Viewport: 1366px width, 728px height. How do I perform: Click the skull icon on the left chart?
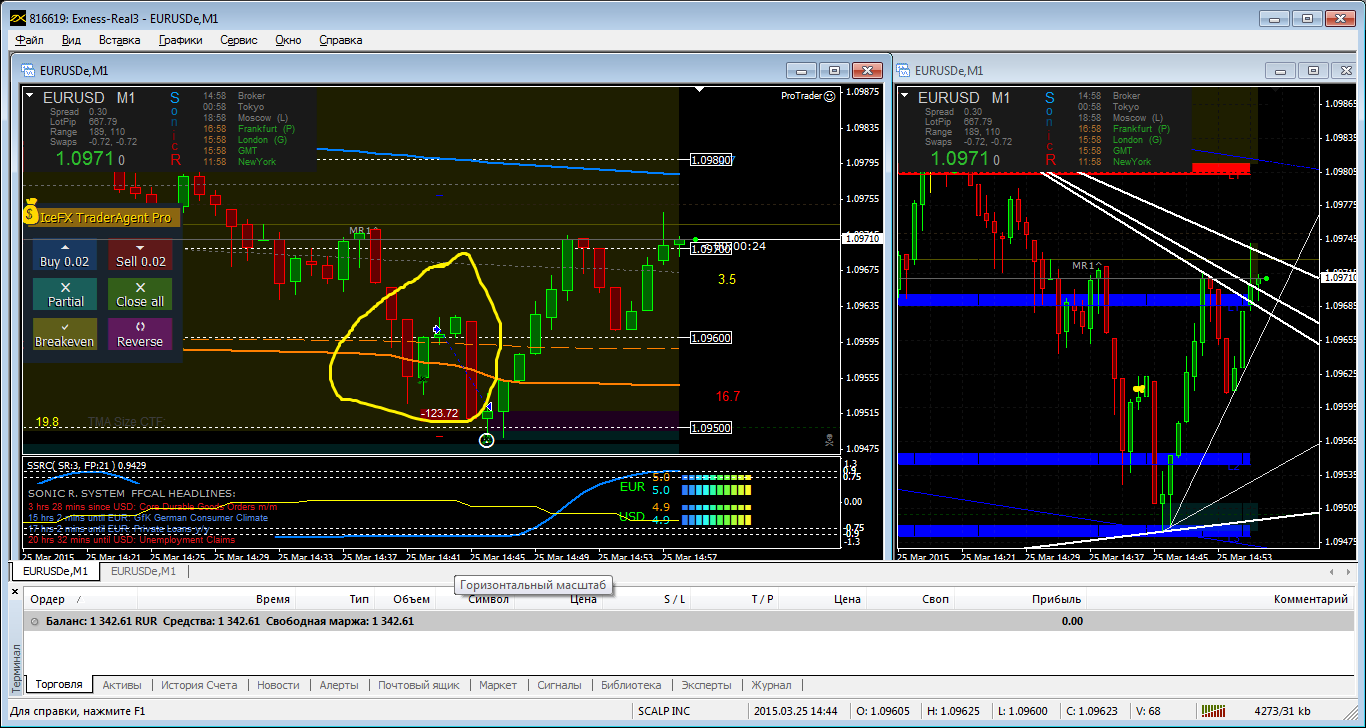pos(828,440)
